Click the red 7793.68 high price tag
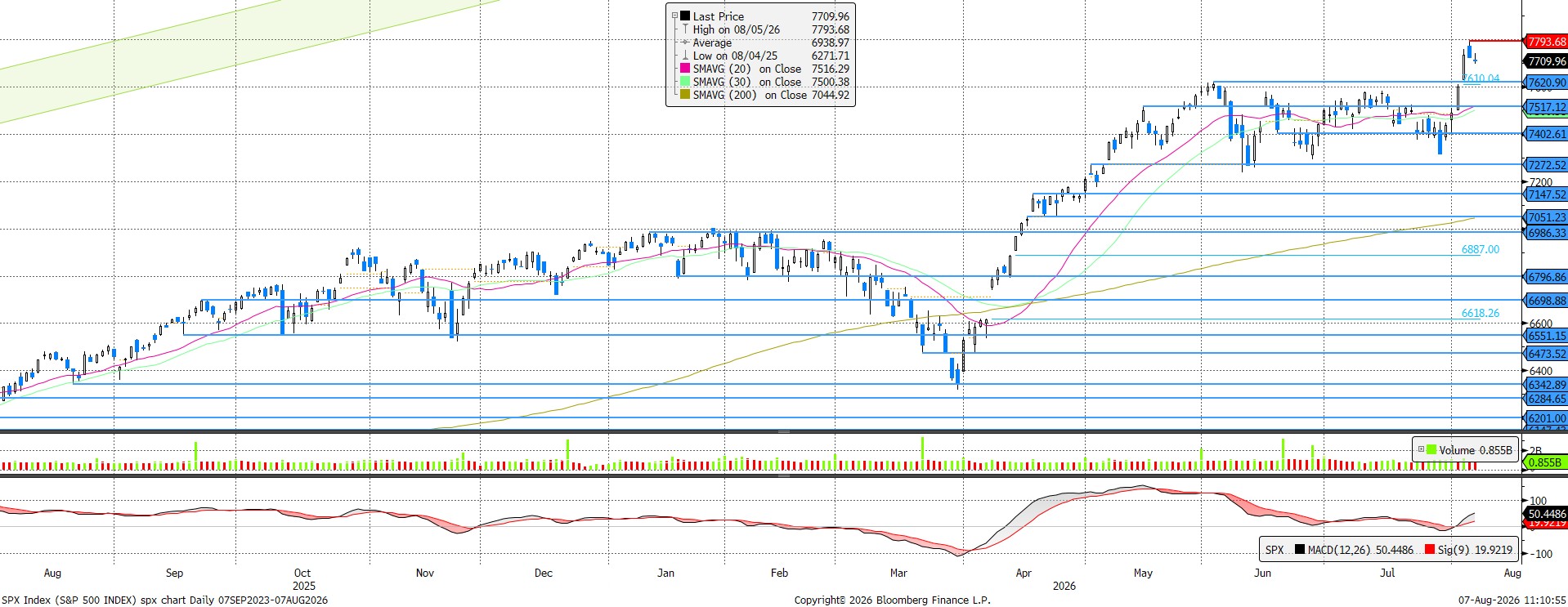Viewport: 1568px width, 607px height. (1545, 42)
